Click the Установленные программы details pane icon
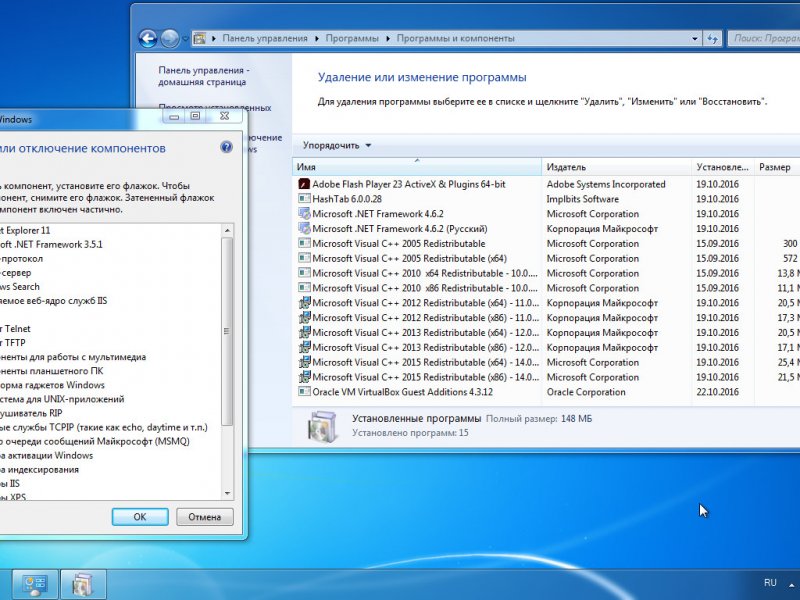Image resolution: width=800 pixels, height=600 pixels. (x=322, y=427)
